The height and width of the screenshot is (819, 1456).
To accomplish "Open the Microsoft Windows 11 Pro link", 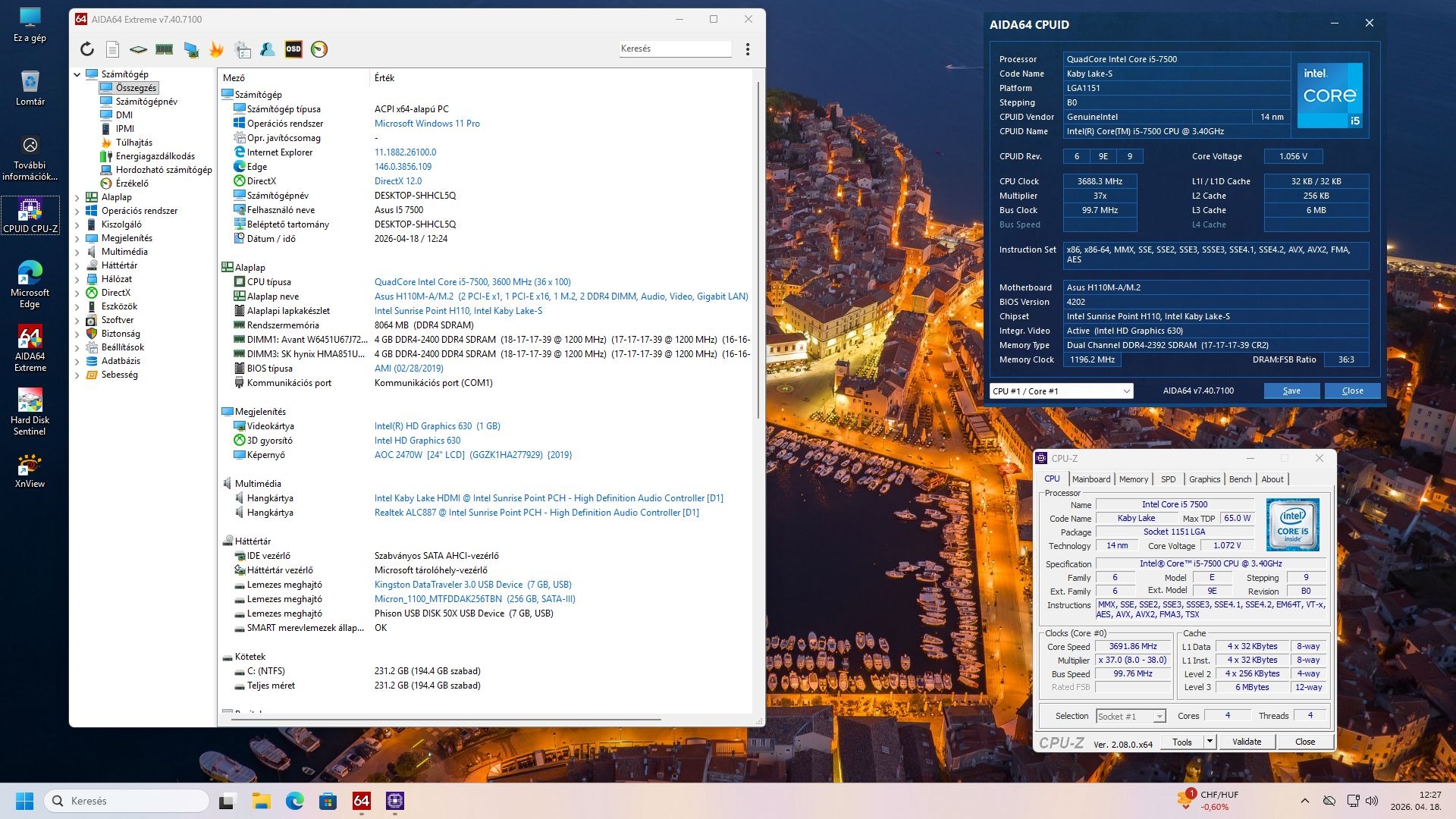I will tap(427, 124).
